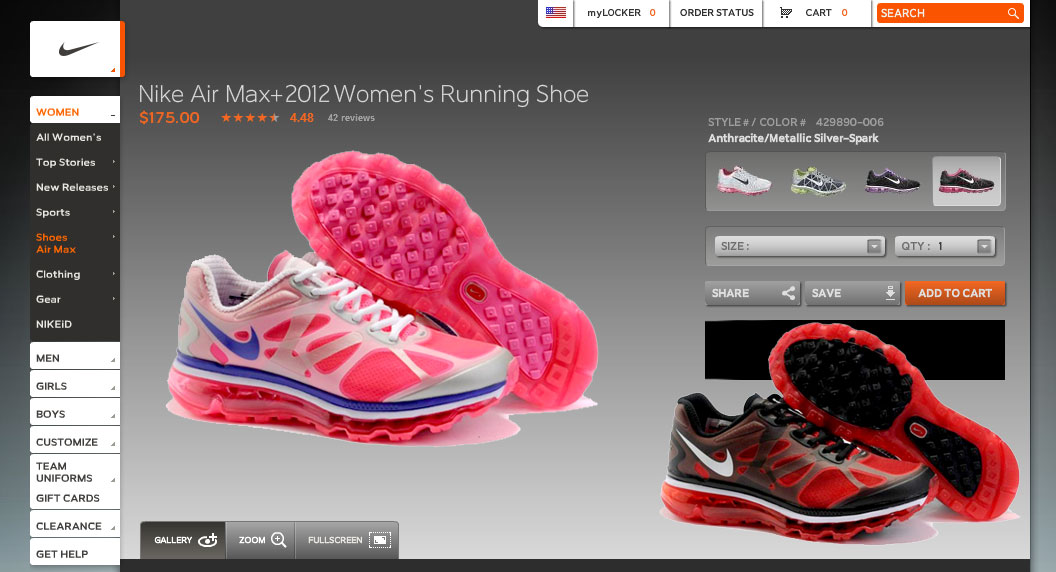Click the Add to Cart button

pos(955,293)
